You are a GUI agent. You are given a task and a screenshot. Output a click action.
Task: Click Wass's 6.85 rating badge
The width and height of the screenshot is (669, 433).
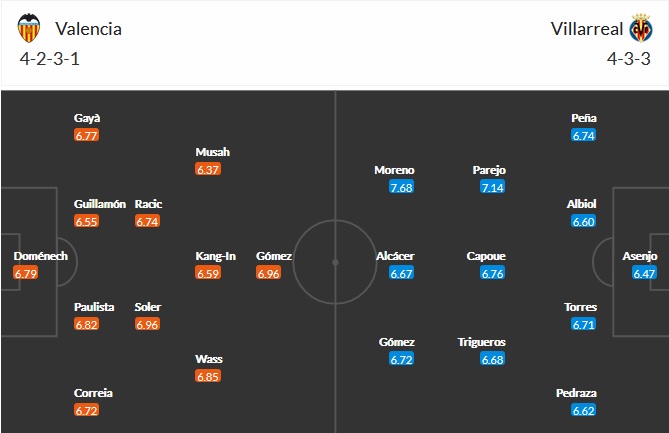(208, 376)
